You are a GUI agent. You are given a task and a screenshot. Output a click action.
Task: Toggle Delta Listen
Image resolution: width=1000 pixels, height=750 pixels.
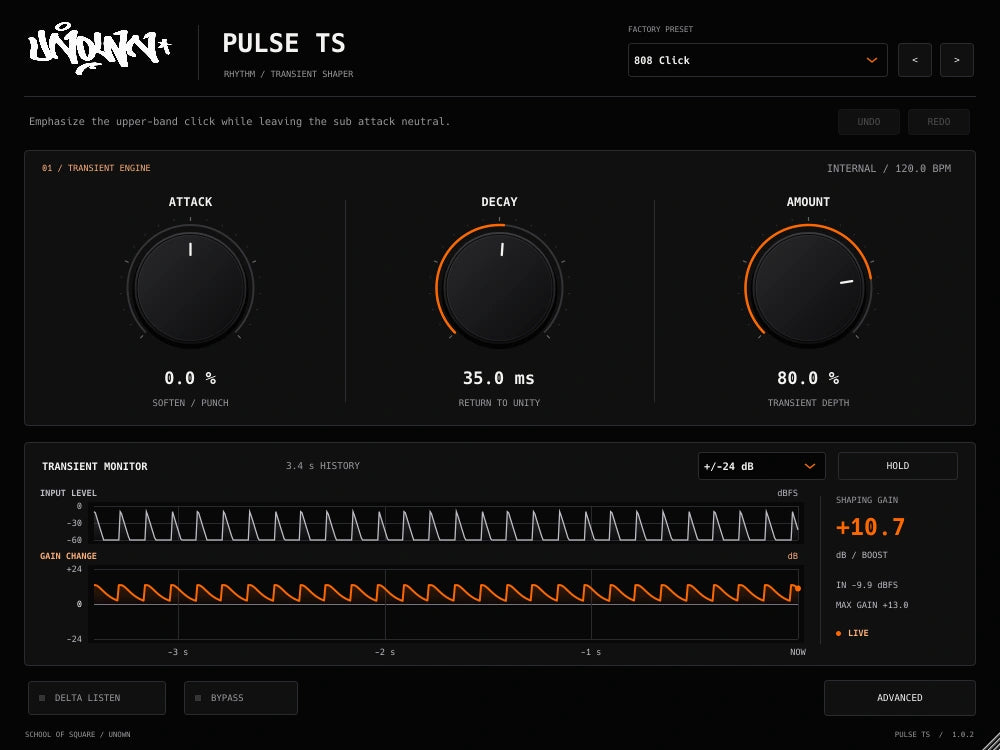point(97,698)
